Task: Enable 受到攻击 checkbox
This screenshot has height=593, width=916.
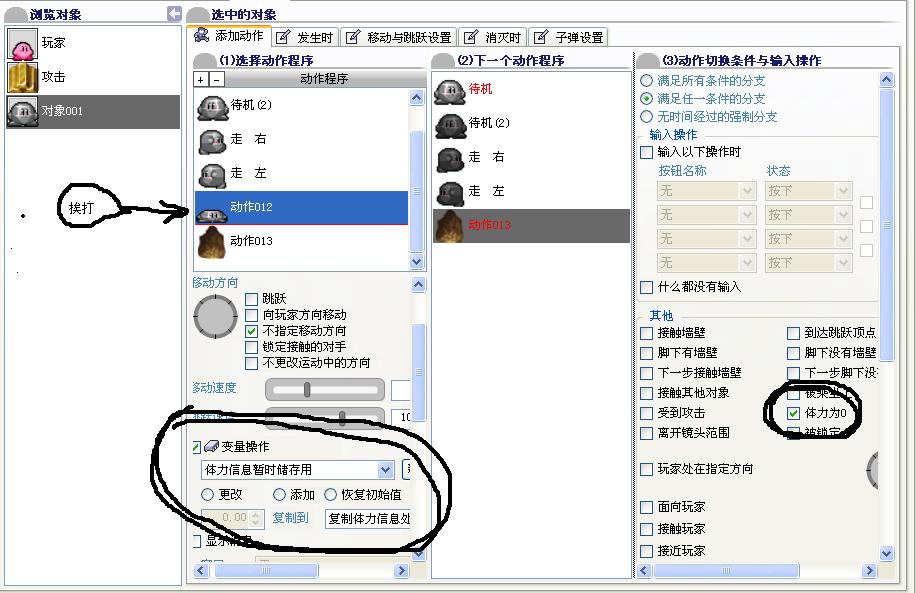Action: [646, 413]
